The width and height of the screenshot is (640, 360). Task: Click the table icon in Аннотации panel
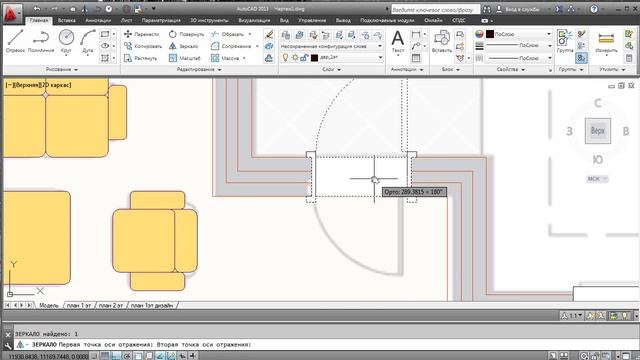(416, 58)
